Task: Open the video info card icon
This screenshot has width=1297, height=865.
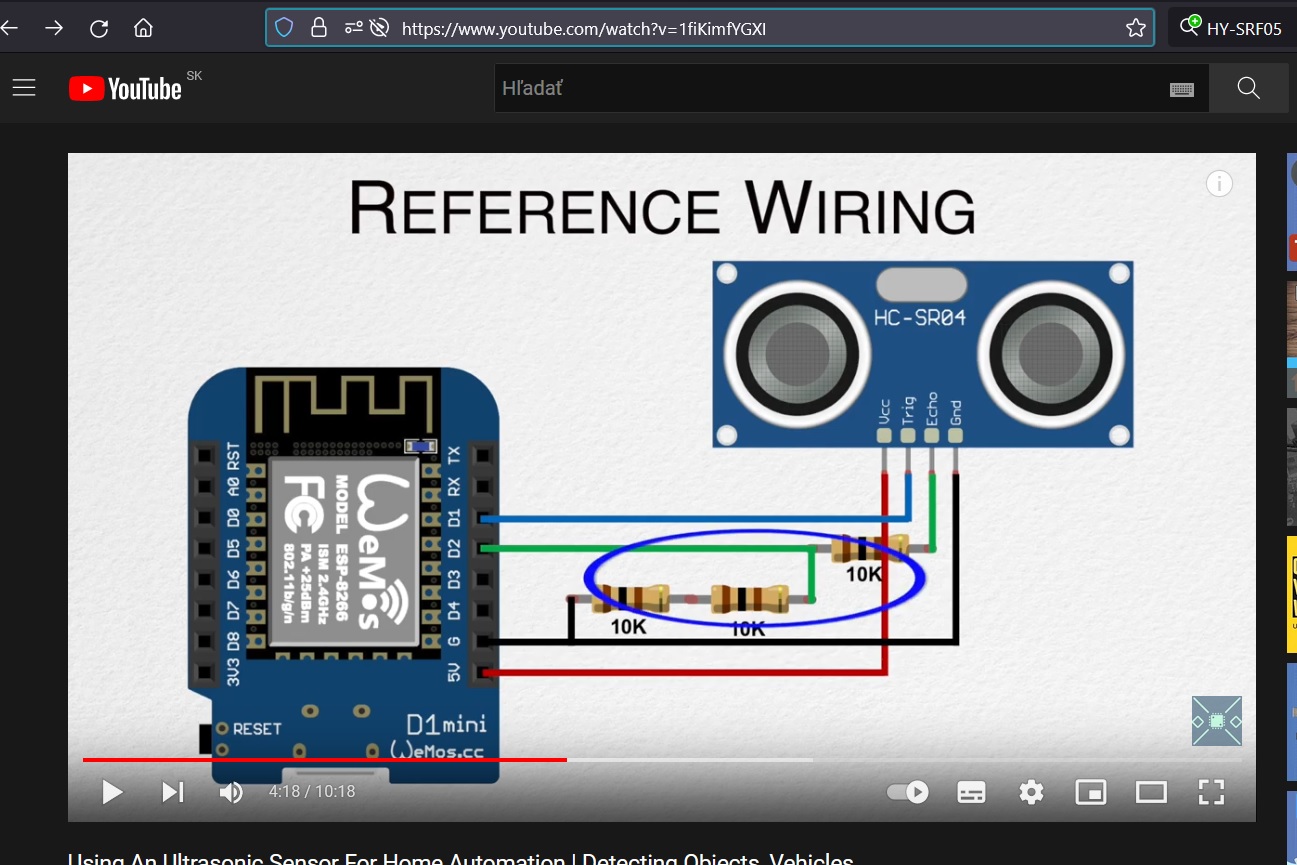Action: point(1219,184)
